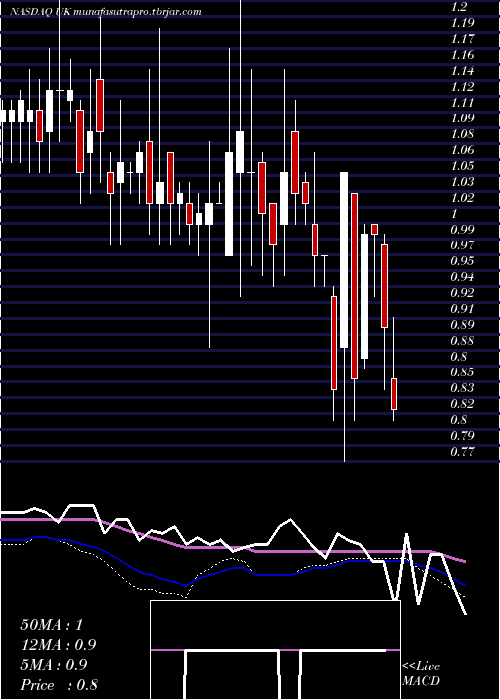Select the 0.95 price axis label
Screen dimensions: 500x700
click(462, 261)
